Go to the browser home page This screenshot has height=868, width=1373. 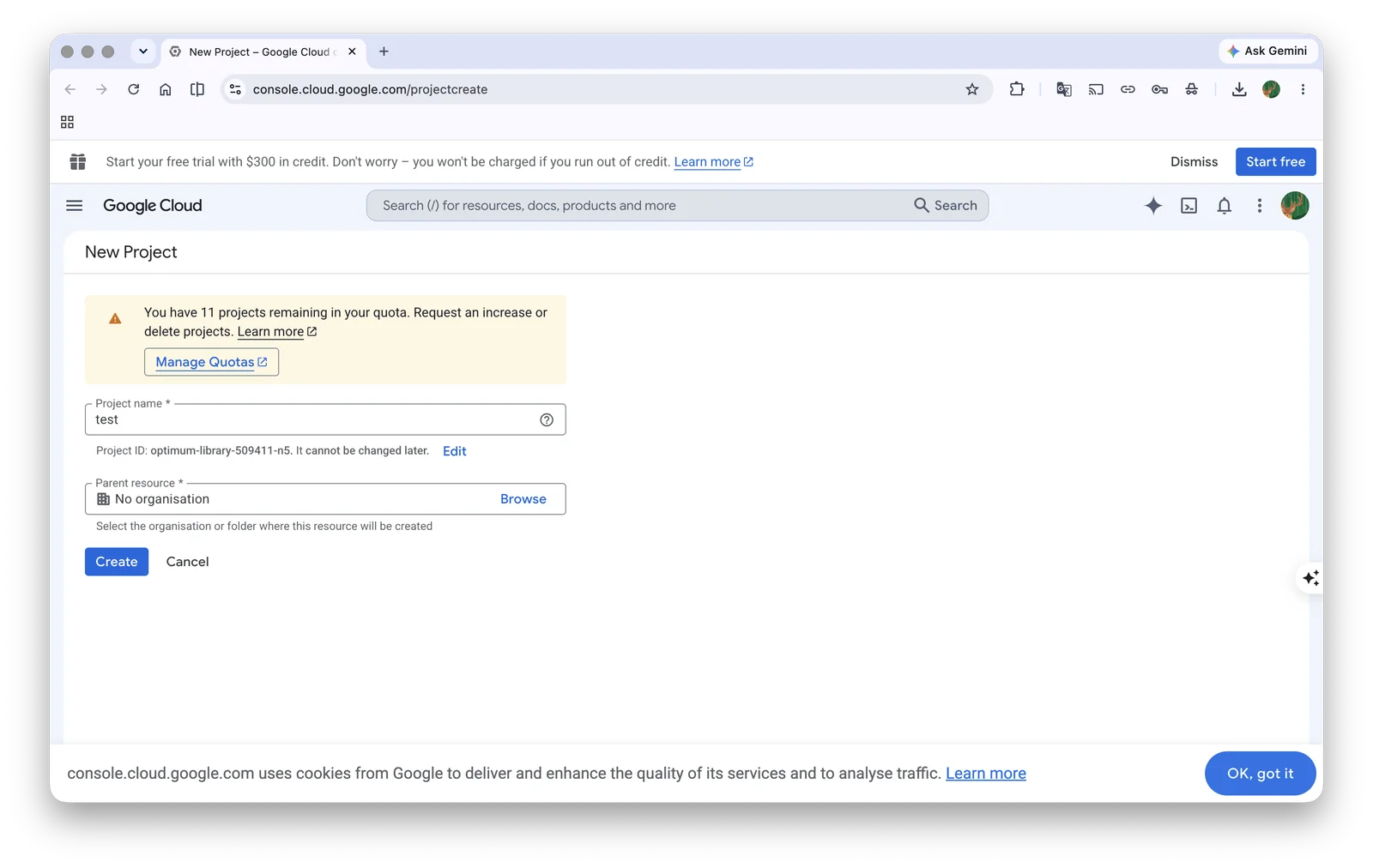[166, 89]
